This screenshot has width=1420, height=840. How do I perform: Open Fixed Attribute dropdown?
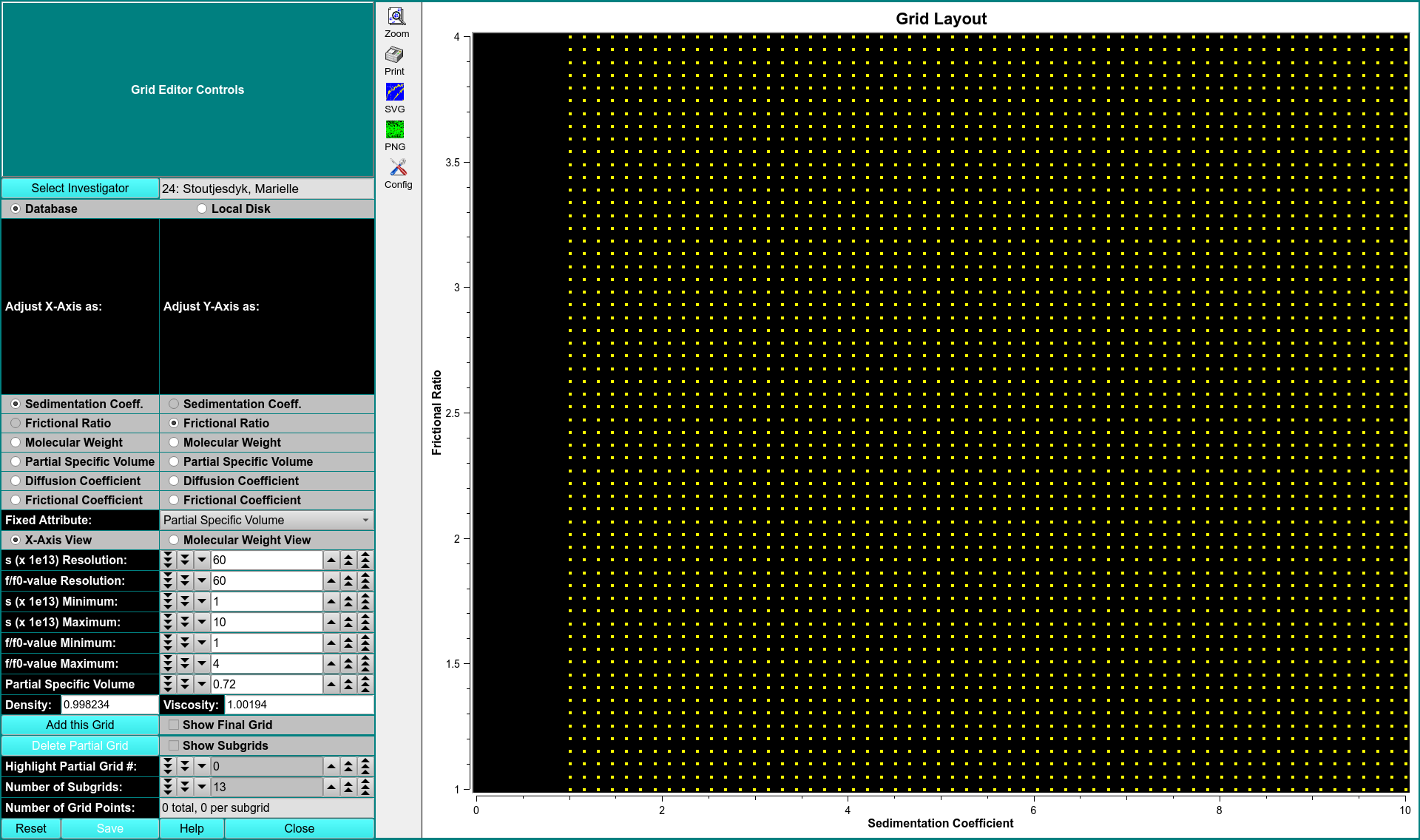click(266, 520)
